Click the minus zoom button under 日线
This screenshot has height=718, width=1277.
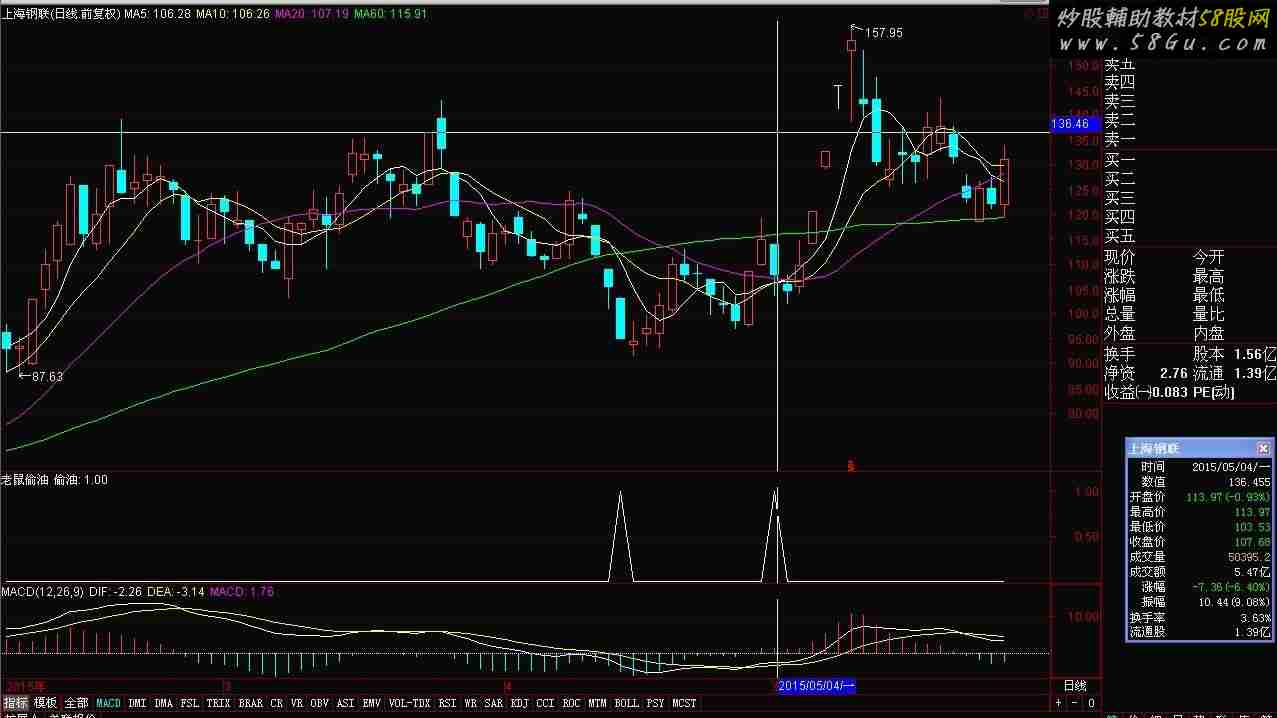click(1075, 703)
